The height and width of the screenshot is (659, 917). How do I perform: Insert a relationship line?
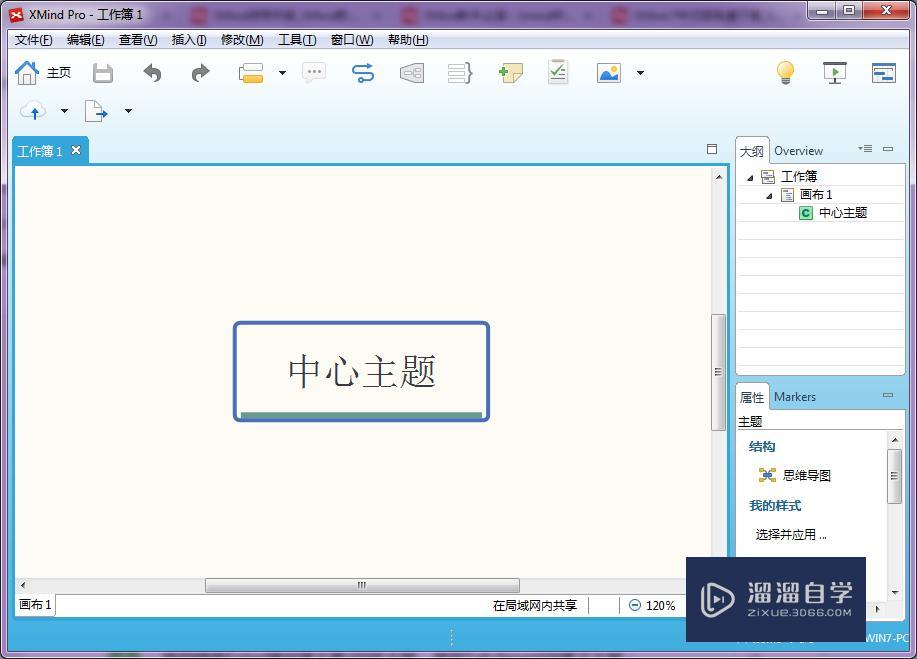coord(363,73)
